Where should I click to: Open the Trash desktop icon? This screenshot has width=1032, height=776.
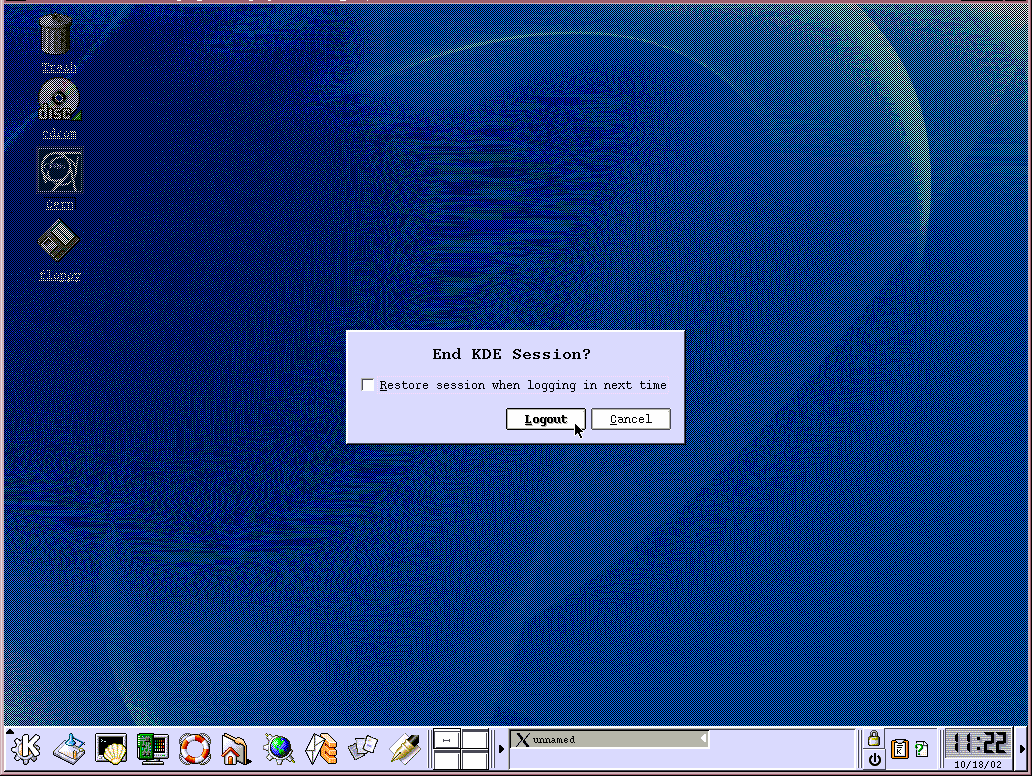click(x=58, y=43)
